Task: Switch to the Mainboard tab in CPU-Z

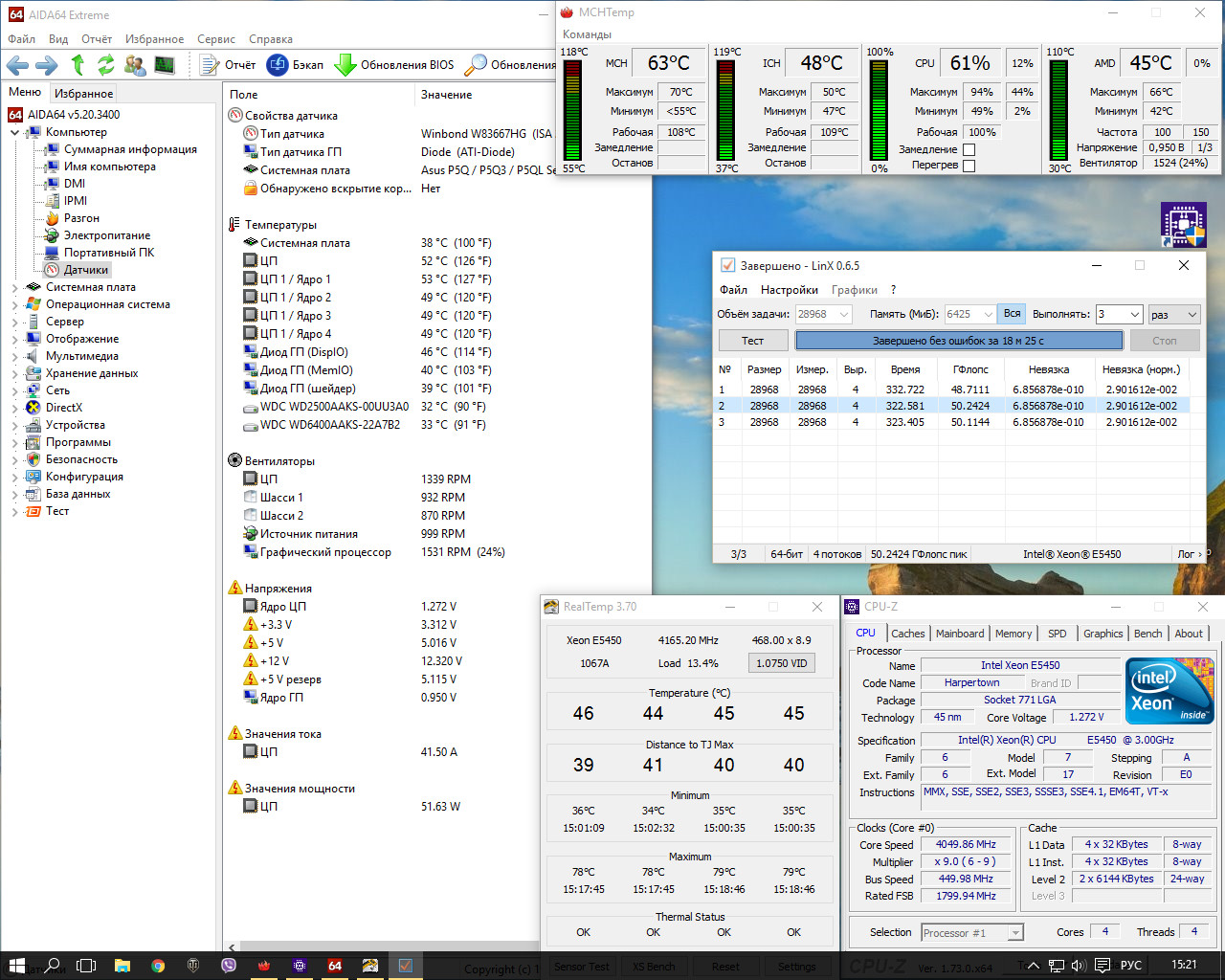Action: coord(960,634)
